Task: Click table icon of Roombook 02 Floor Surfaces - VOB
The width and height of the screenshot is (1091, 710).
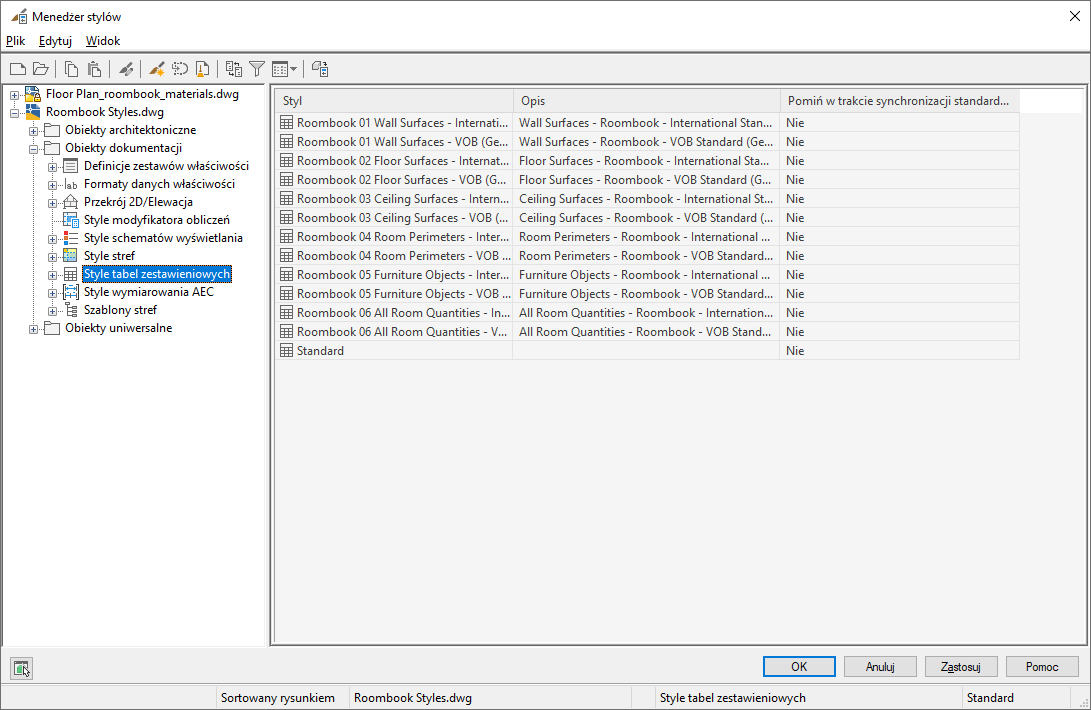Action: (x=286, y=180)
